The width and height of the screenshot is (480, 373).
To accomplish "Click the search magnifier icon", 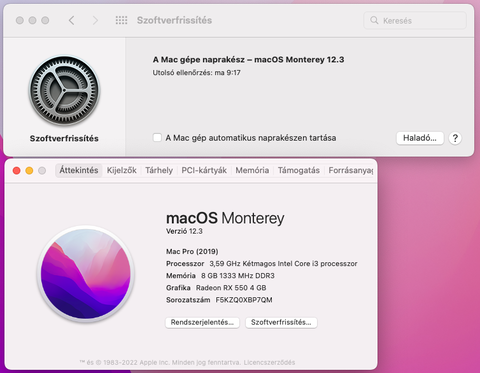I will tap(374, 20).
